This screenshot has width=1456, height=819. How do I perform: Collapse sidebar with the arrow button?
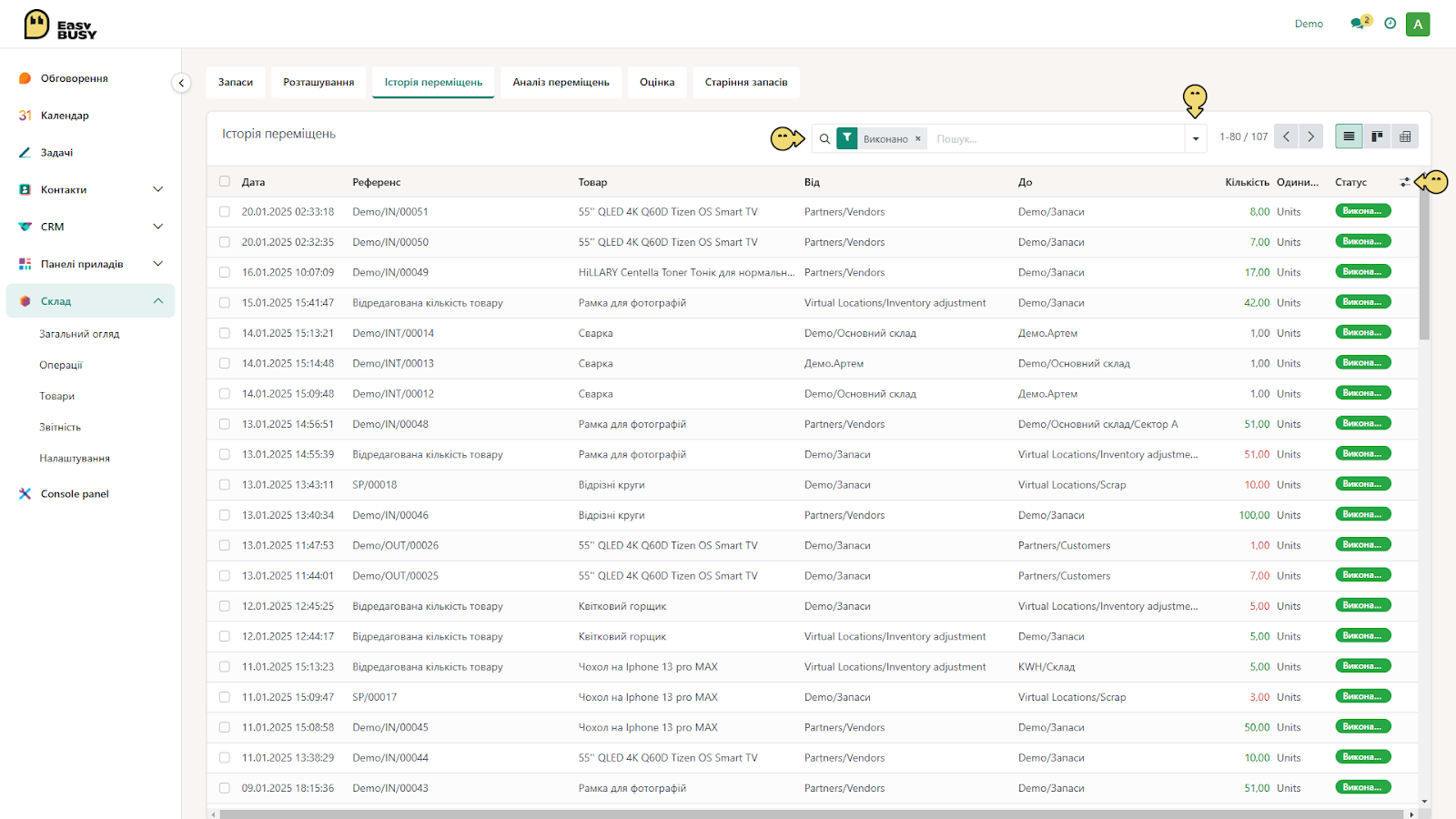181,83
